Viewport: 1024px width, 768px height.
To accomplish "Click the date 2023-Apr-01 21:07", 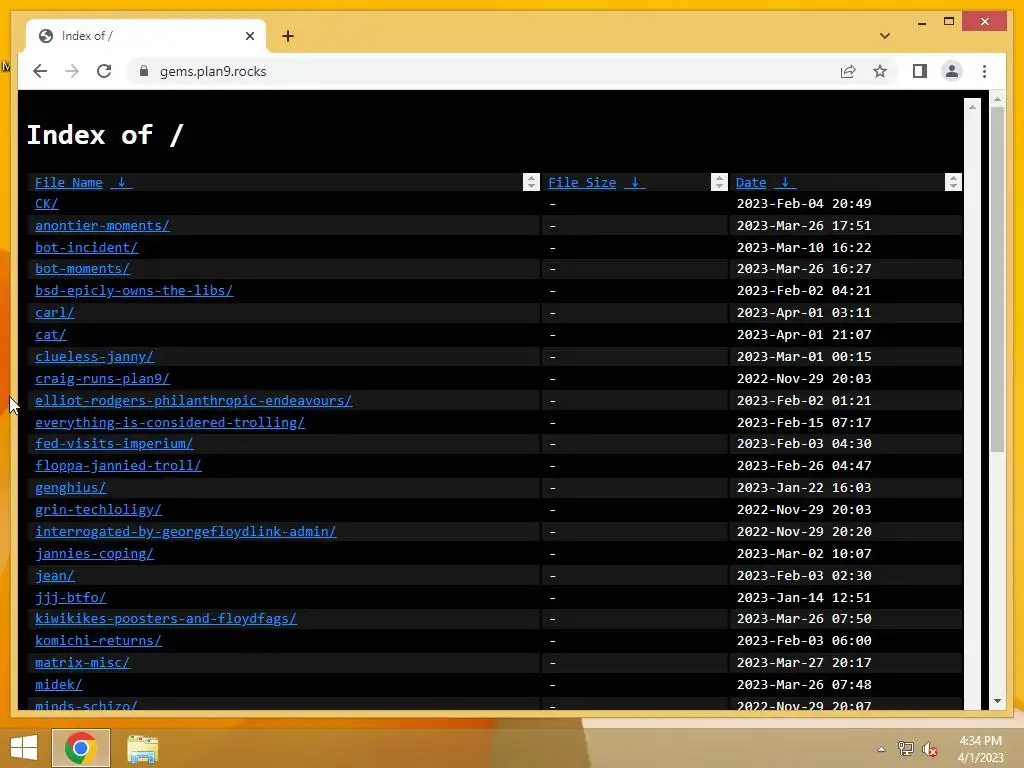I will 804,335.
